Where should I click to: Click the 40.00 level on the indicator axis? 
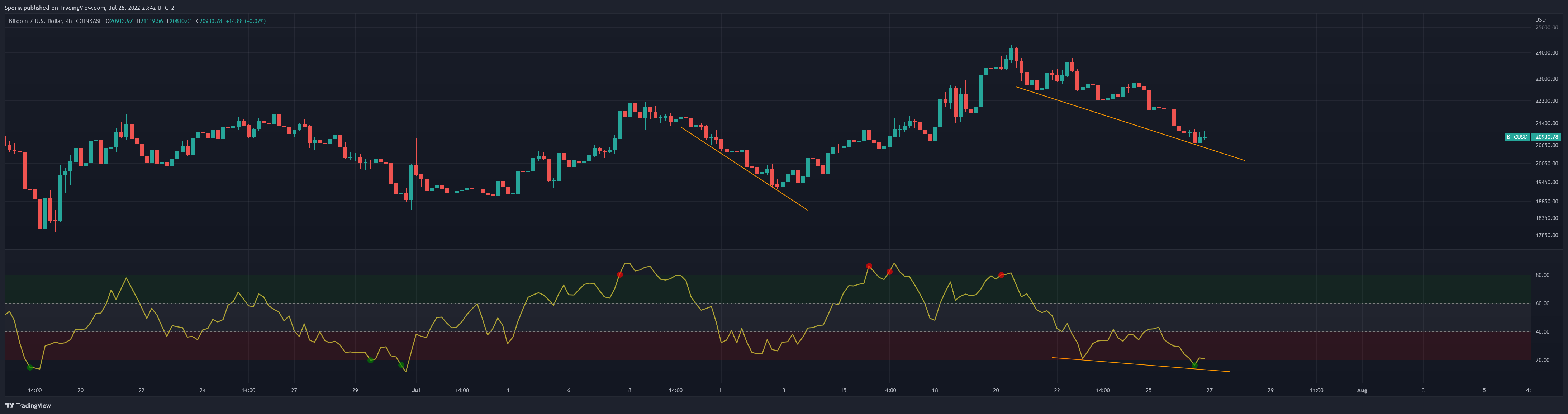pos(1542,332)
